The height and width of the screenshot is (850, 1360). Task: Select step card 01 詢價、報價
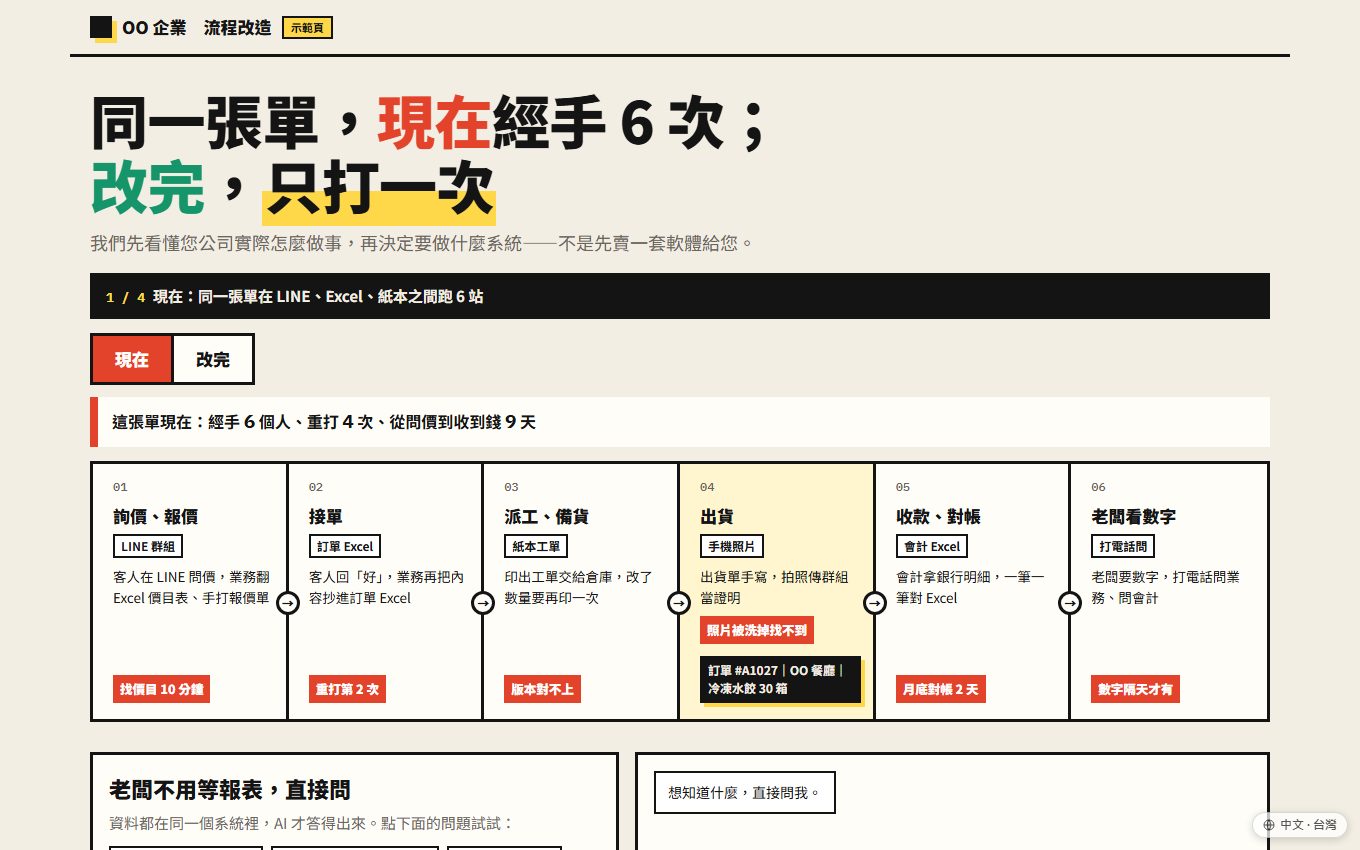[190, 591]
